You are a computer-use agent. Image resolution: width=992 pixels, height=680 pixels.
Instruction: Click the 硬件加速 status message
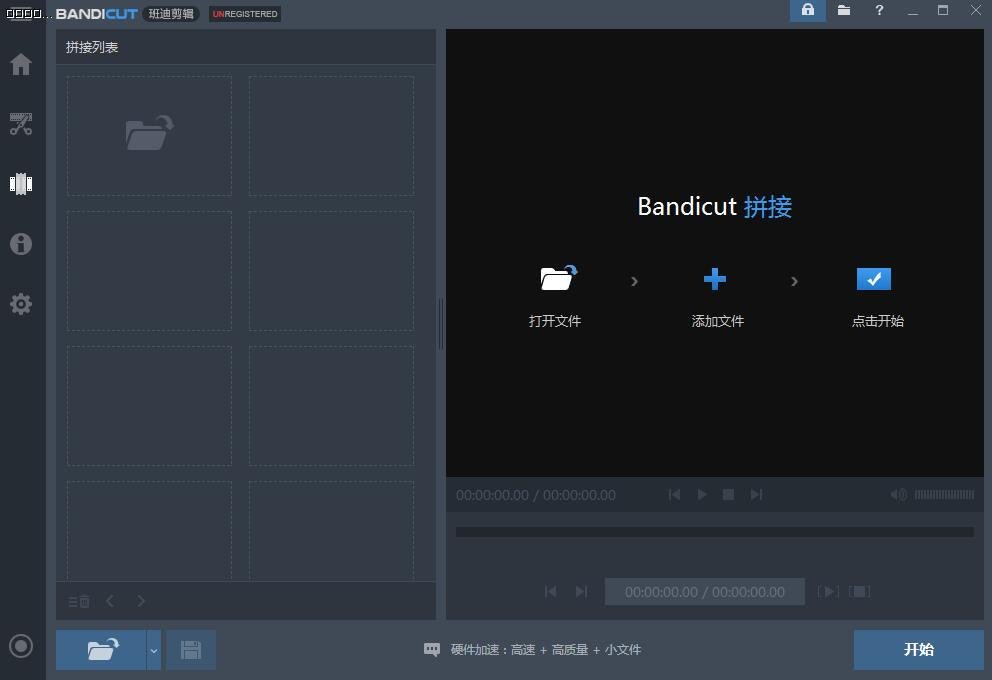533,650
